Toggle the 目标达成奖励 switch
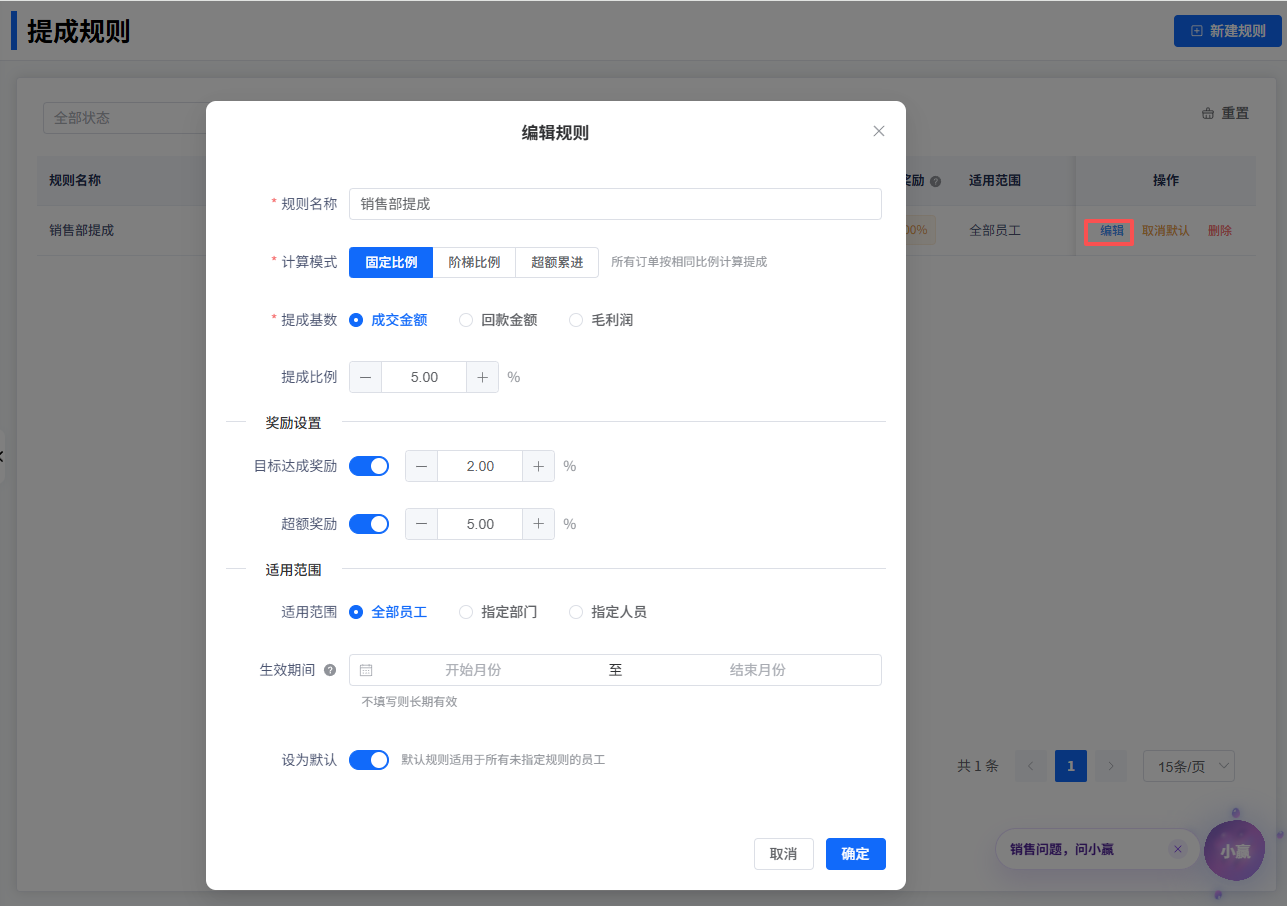1287x906 pixels. (368, 466)
